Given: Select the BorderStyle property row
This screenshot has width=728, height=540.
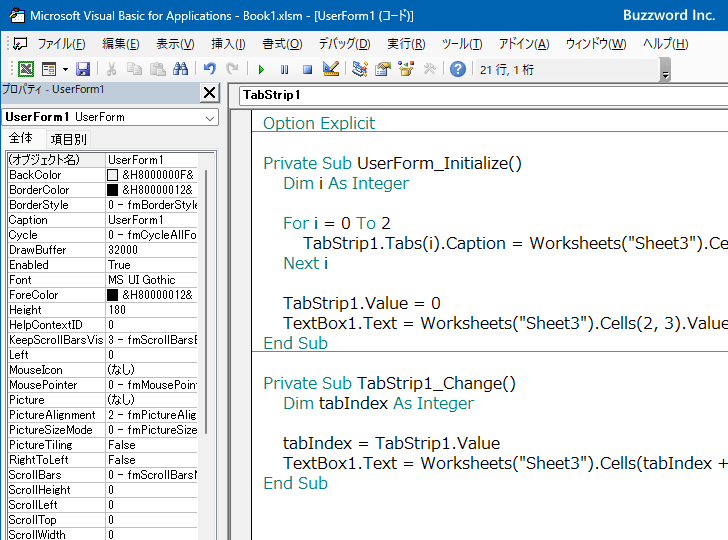Looking at the screenshot, I should [102, 205].
